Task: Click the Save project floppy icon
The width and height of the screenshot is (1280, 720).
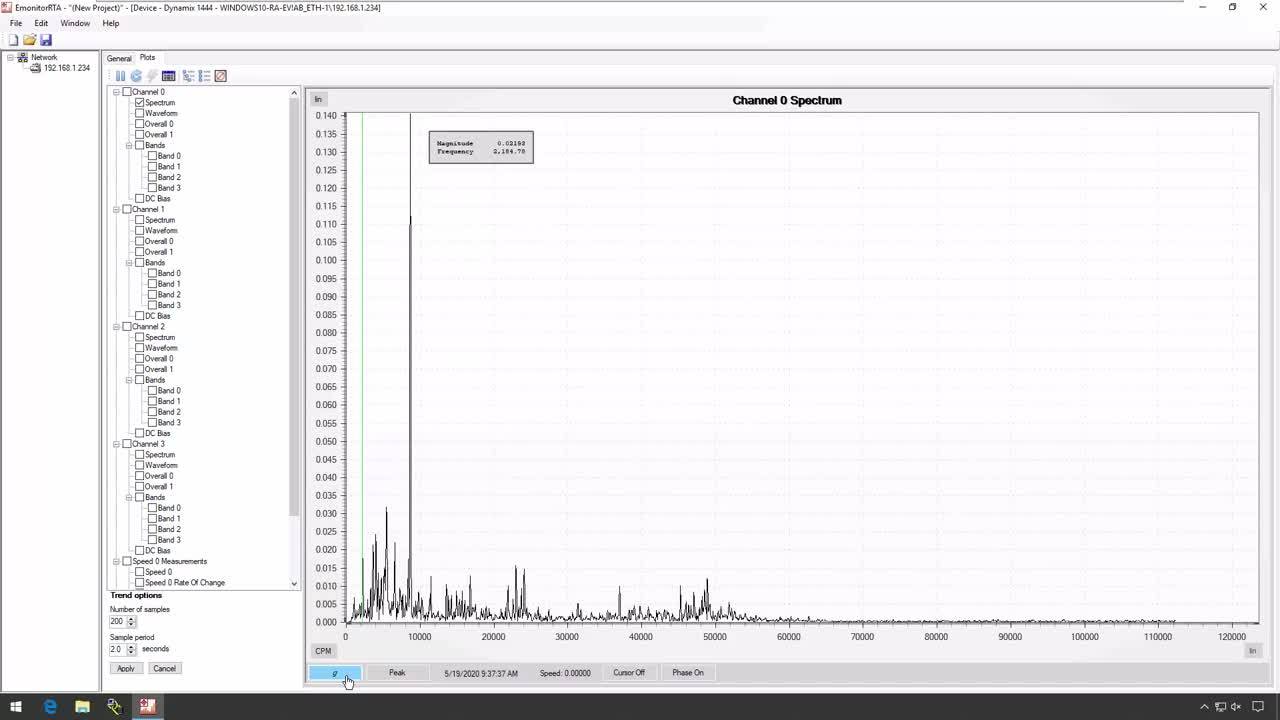Action: tap(46, 40)
